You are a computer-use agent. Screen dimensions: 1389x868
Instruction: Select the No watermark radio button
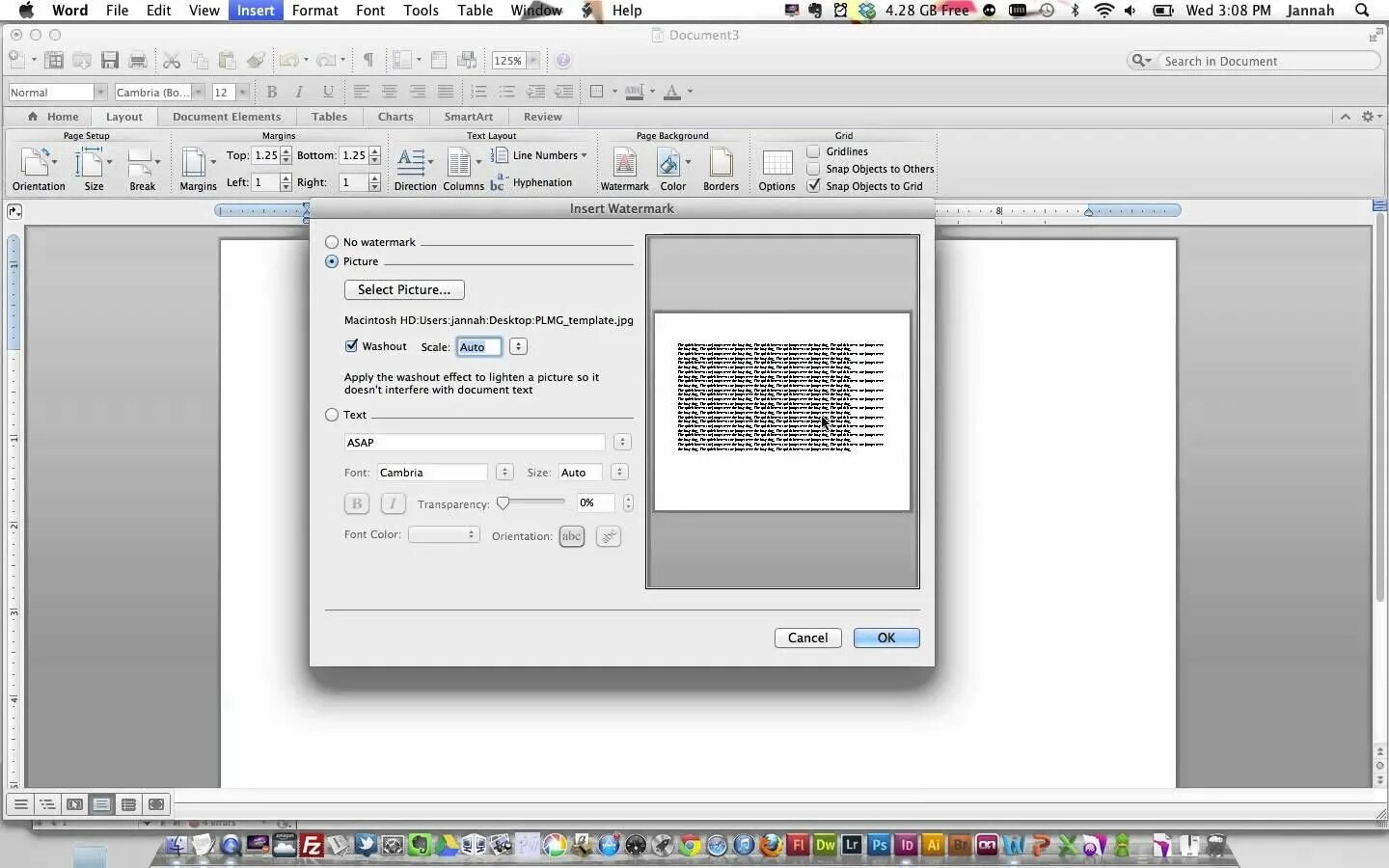[x=332, y=242]
